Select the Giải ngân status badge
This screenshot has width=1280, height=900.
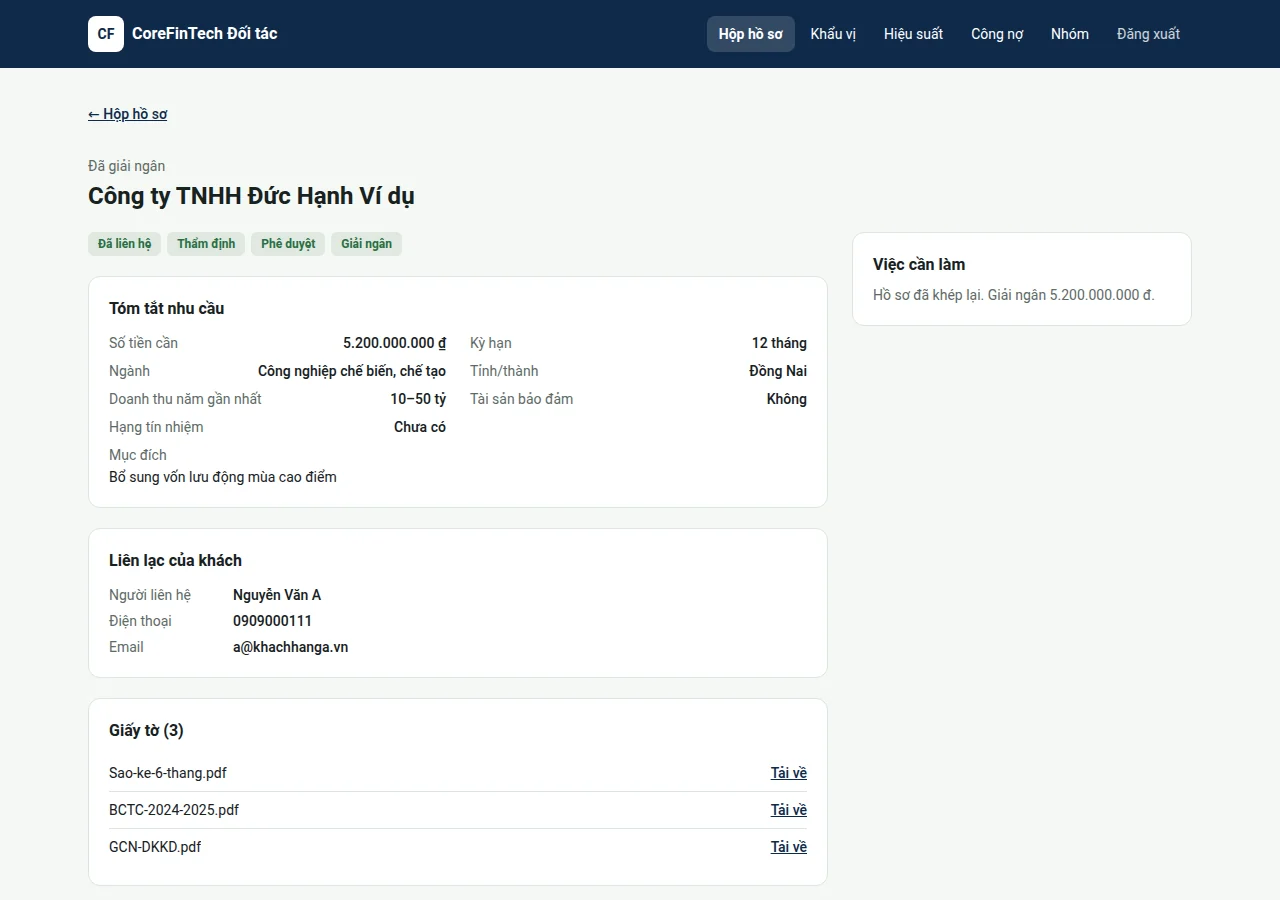click(x=366, y=244)
